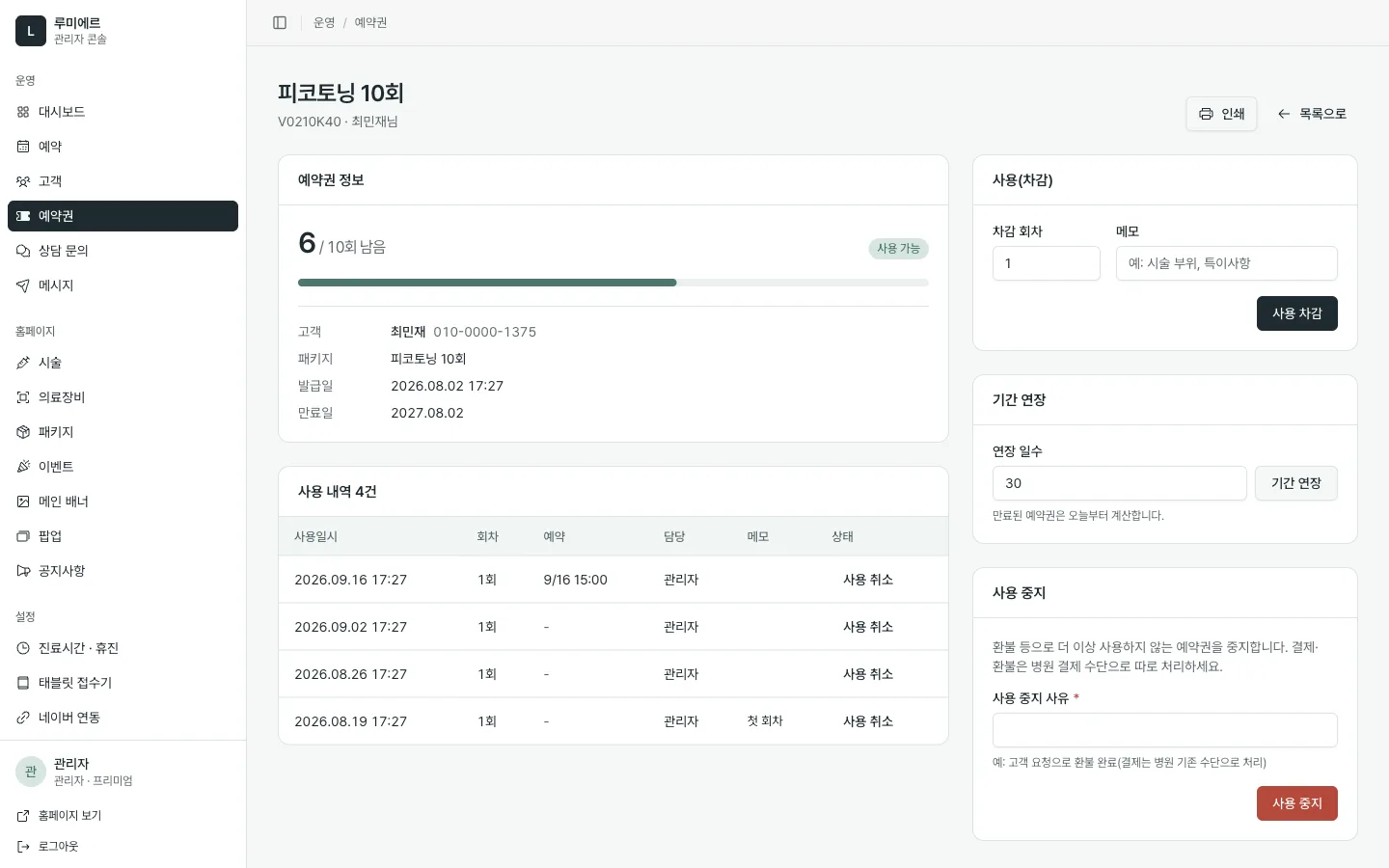
Task: Click the 로그아웃 exit icon
Action: pyautogui.click(x=23, y=847)
